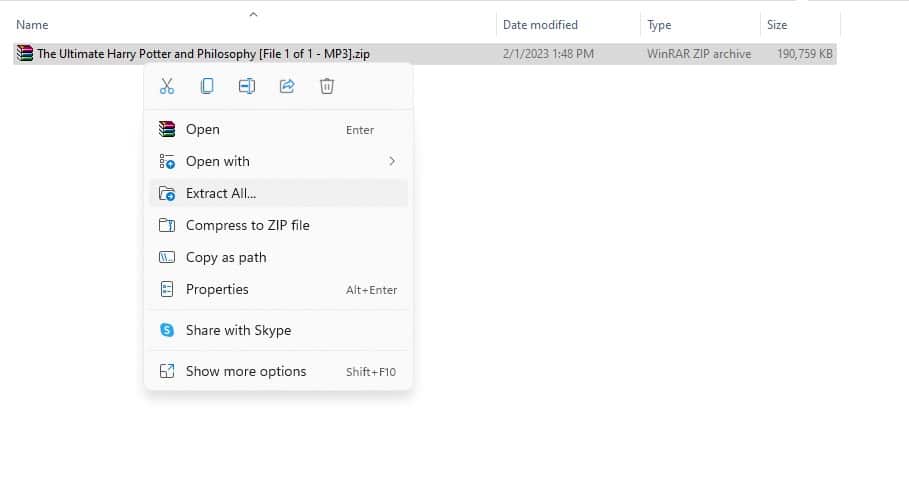The height and width of the screenshot is (502, 909).
Task: Select Share with Skype
Action: (x=278, y=330)
